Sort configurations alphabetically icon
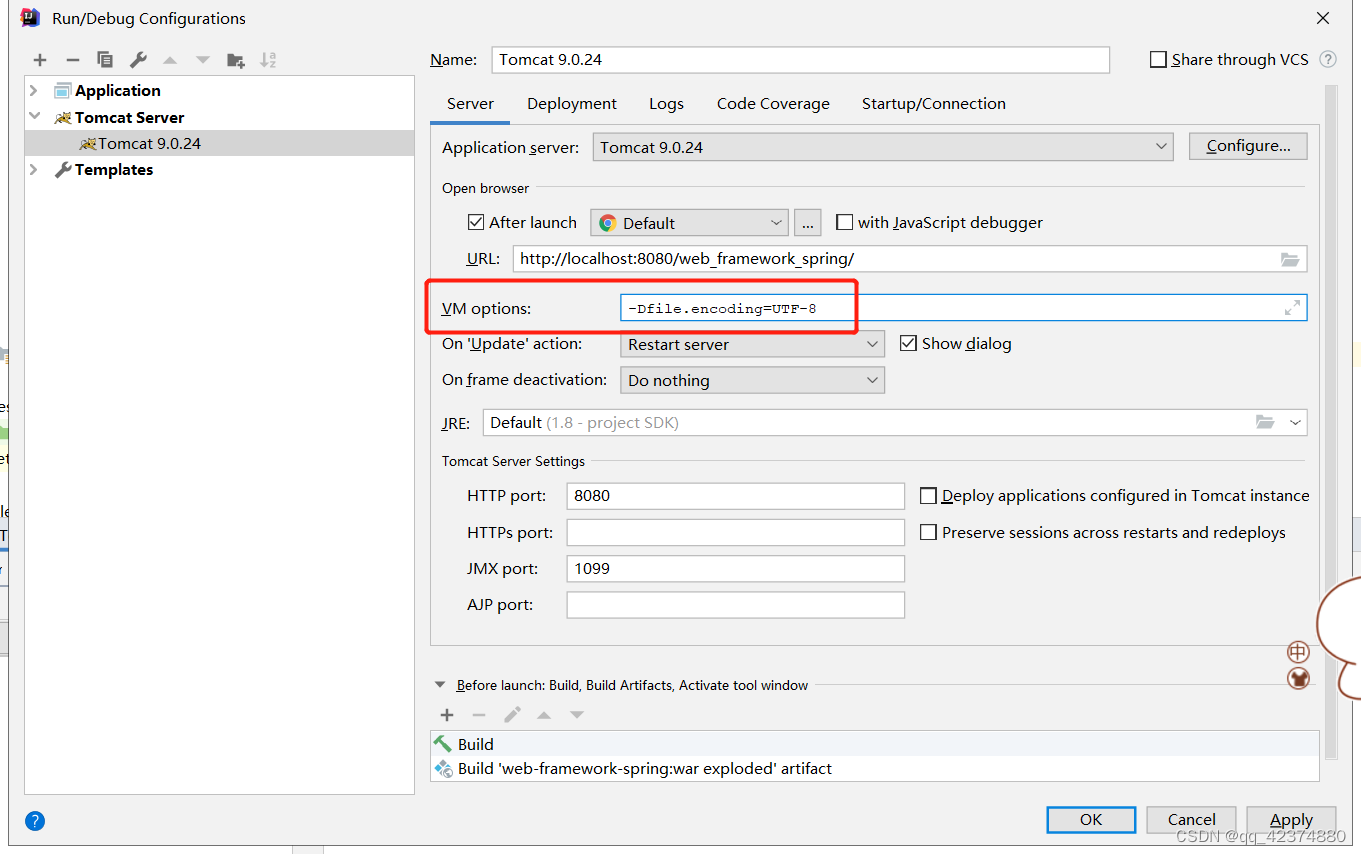The height and width of the screenshot is (854, 1361). click(268, 60)
